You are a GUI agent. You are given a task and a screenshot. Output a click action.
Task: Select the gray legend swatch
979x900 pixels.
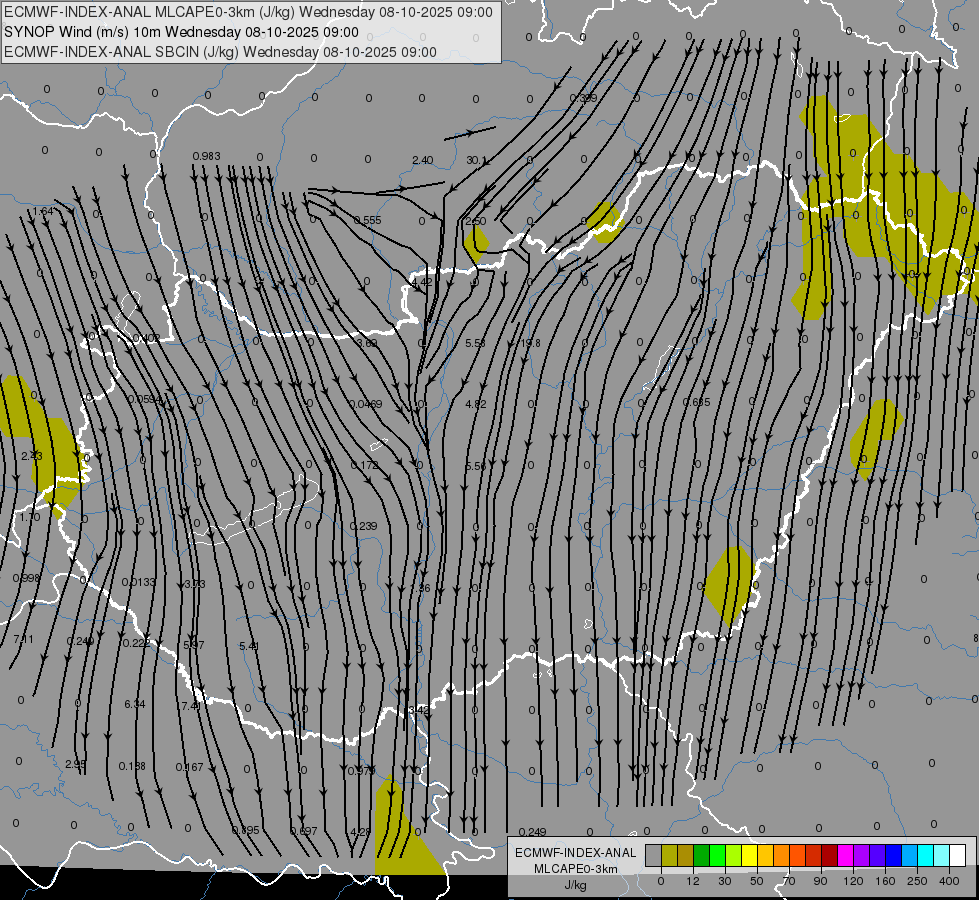(x=653, y=856)
